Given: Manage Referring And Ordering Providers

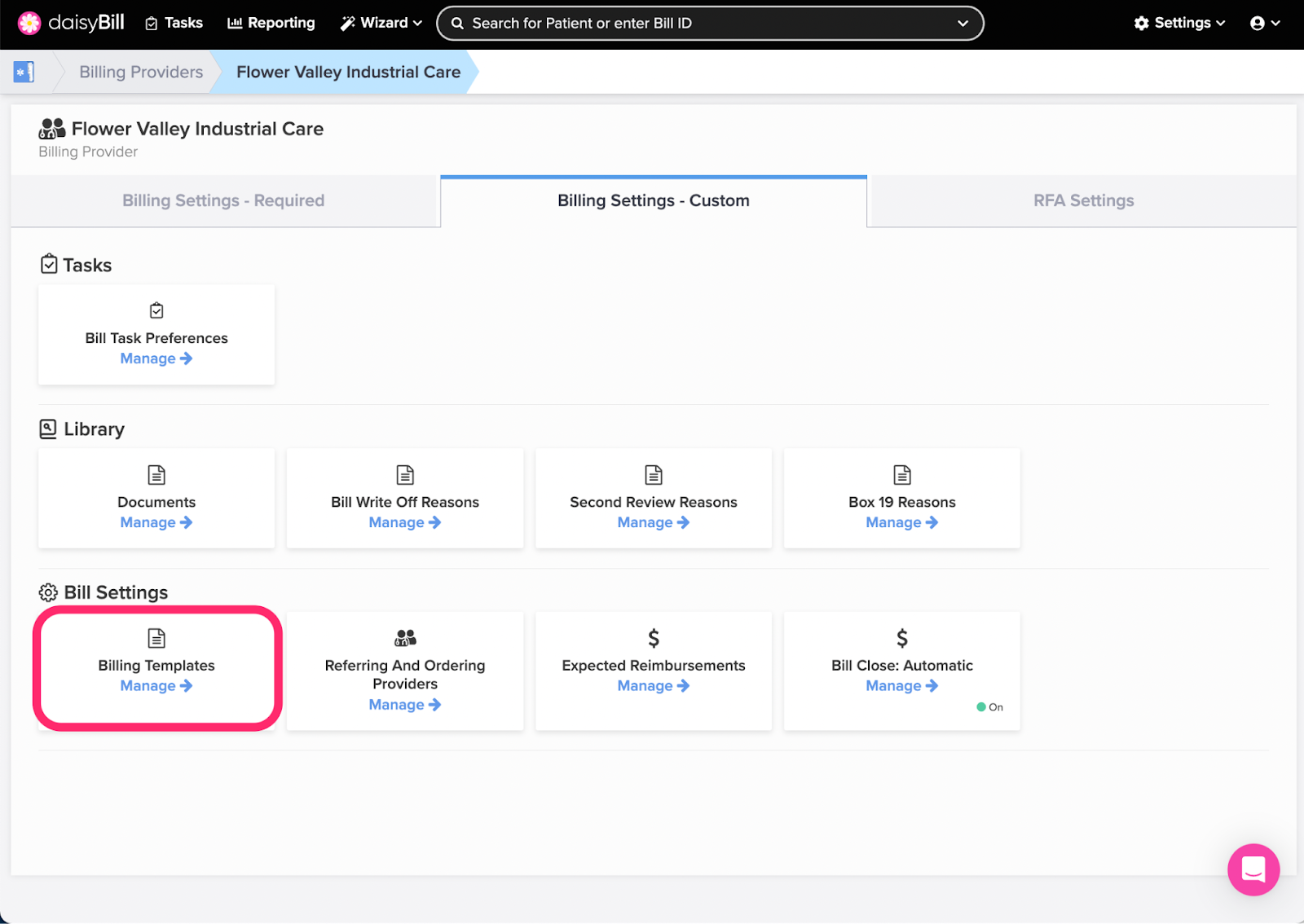Looking at the screenshot, I should (x=405, y=705).
